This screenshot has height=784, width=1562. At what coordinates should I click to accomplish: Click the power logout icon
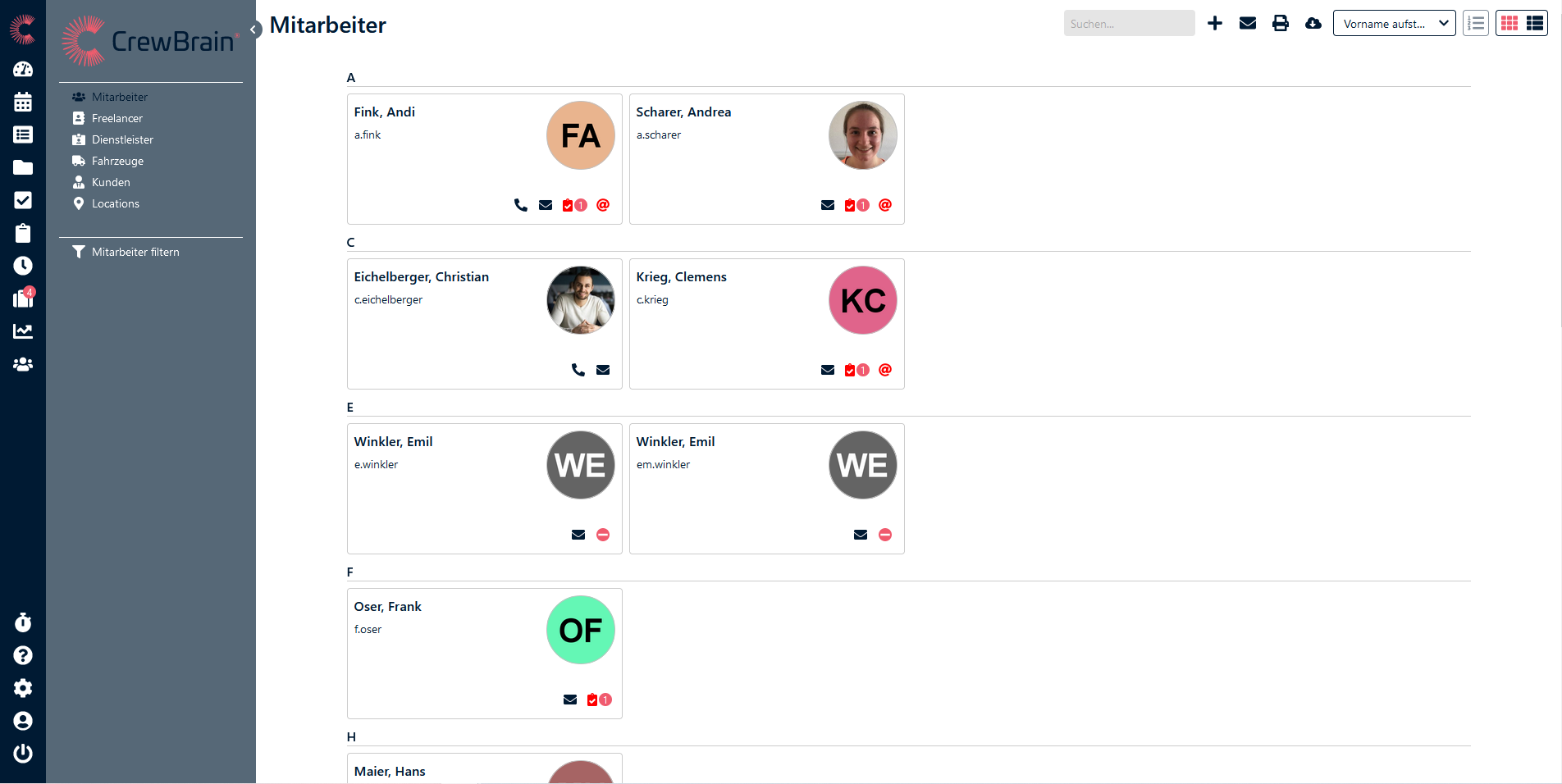pyautogui.click(x=23, y=753)
